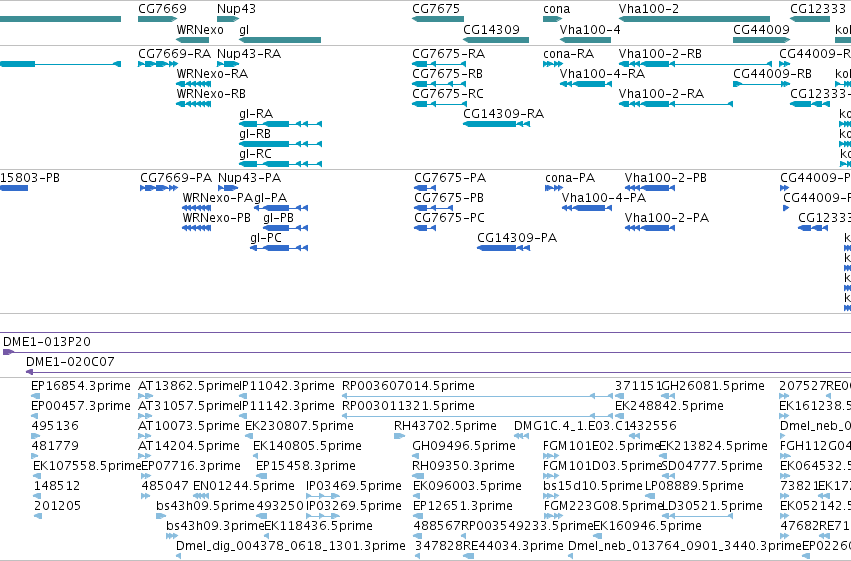Select the DME1-020C07 BAC clone

tap(439, 372)
